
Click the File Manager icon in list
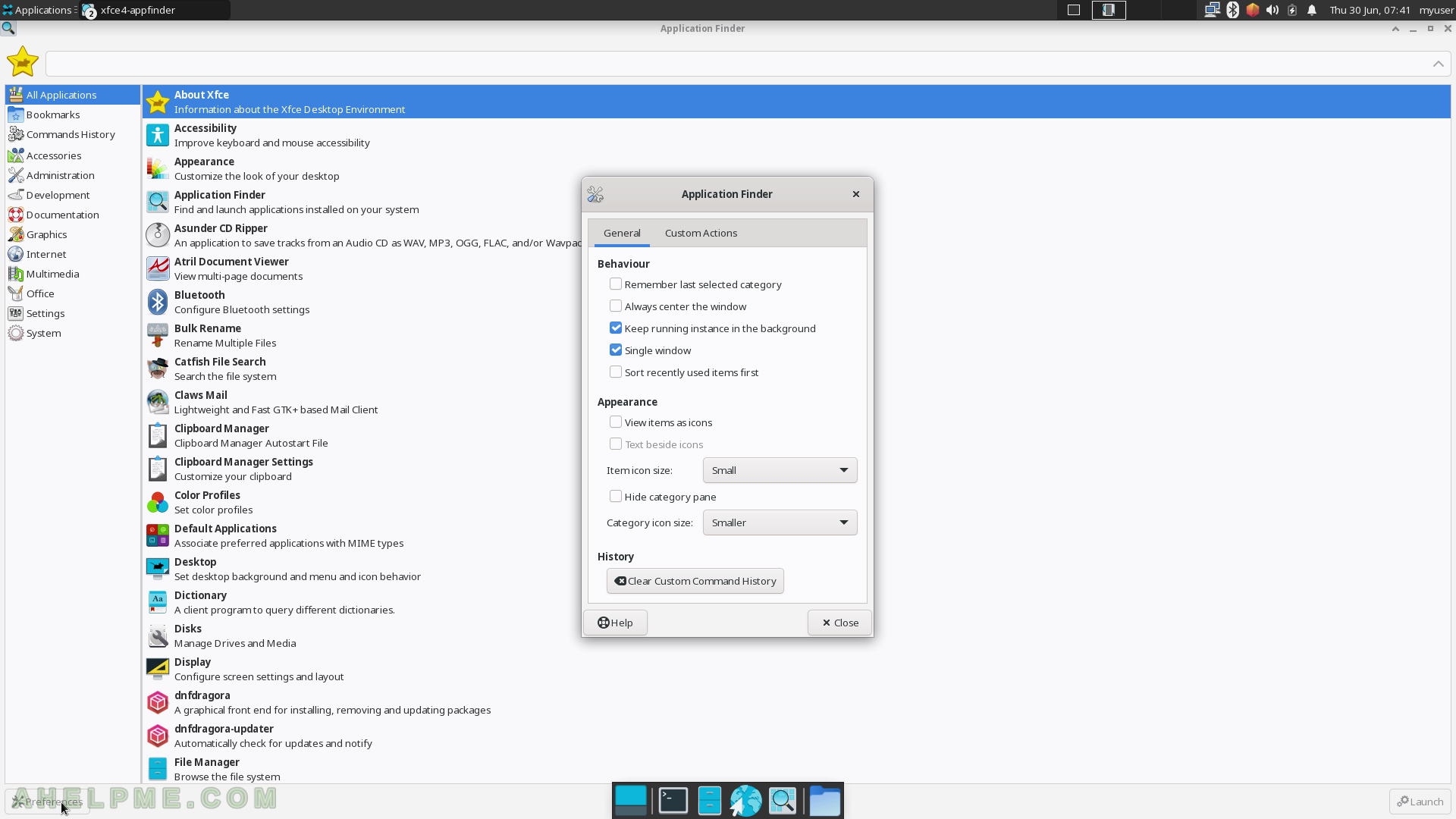[158, 769]
